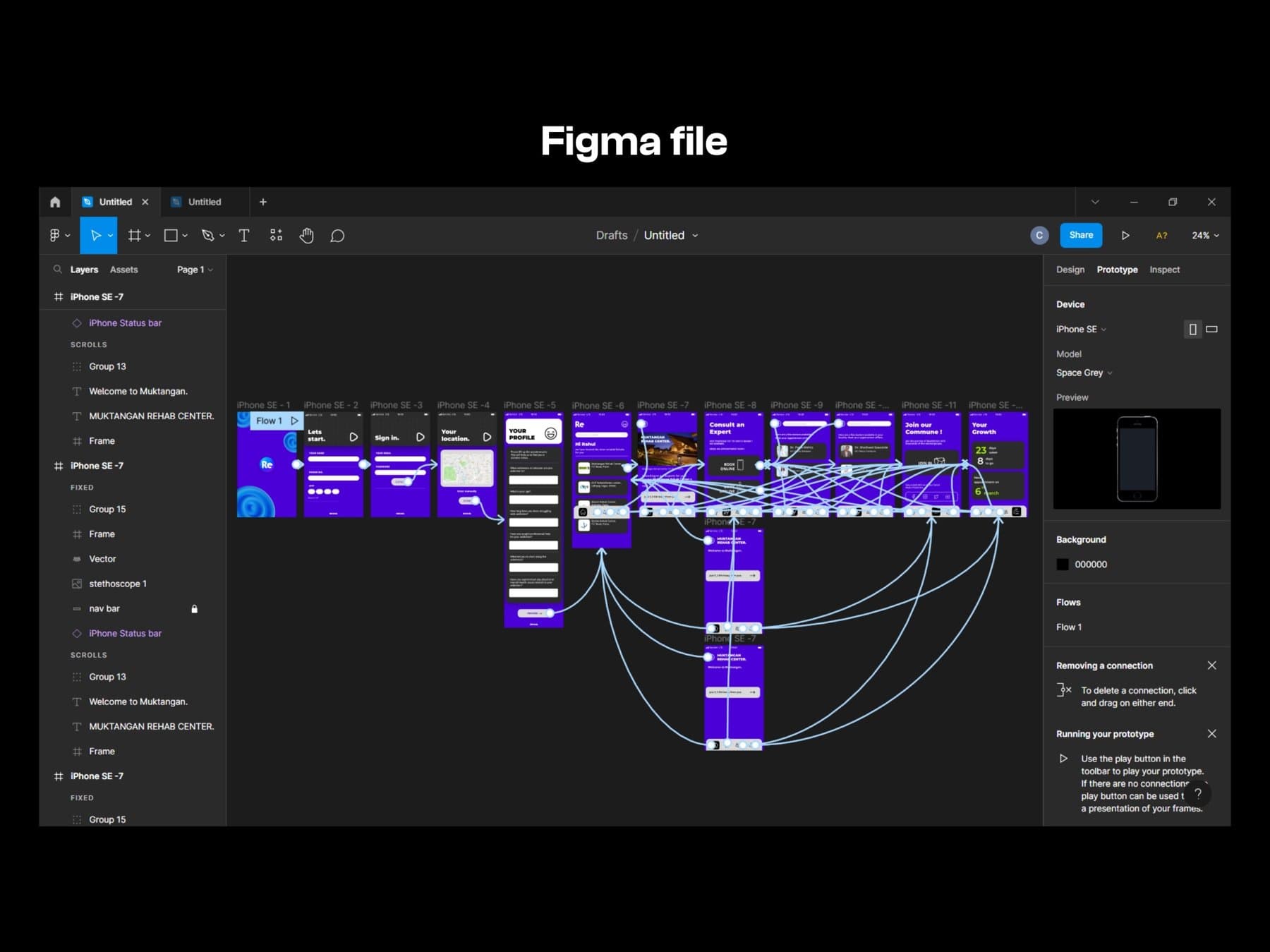
Task: Choose portrait device orientation
Action: [x=1192, y=330]
